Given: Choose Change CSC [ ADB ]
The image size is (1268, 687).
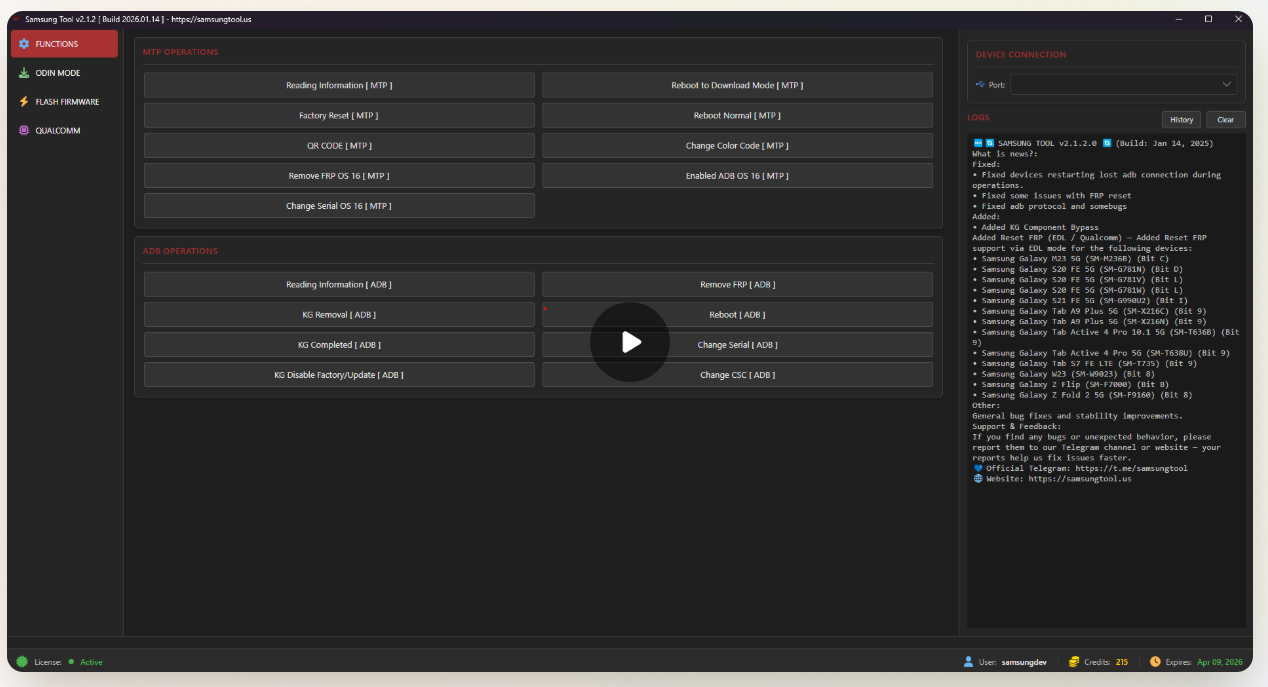Looking at the screenshot, I should click(737, 375).
